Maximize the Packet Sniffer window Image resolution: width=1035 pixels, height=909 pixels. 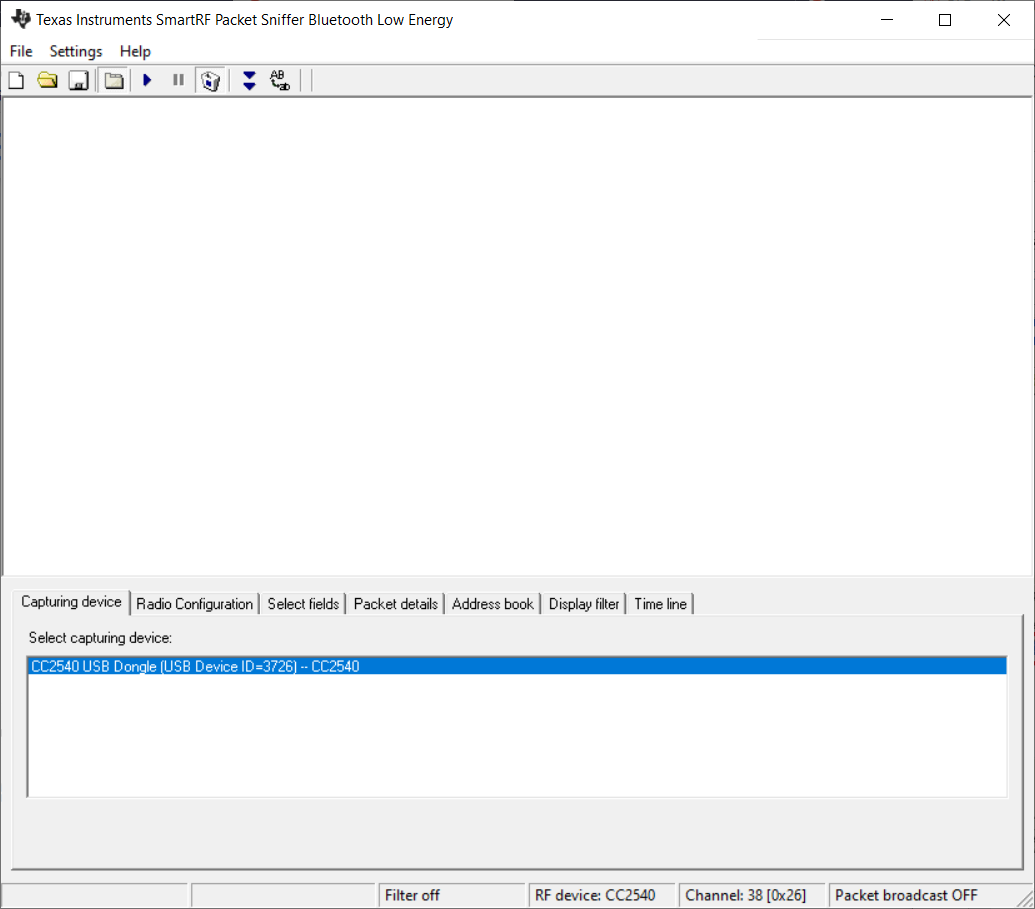[x=945, y=20]
